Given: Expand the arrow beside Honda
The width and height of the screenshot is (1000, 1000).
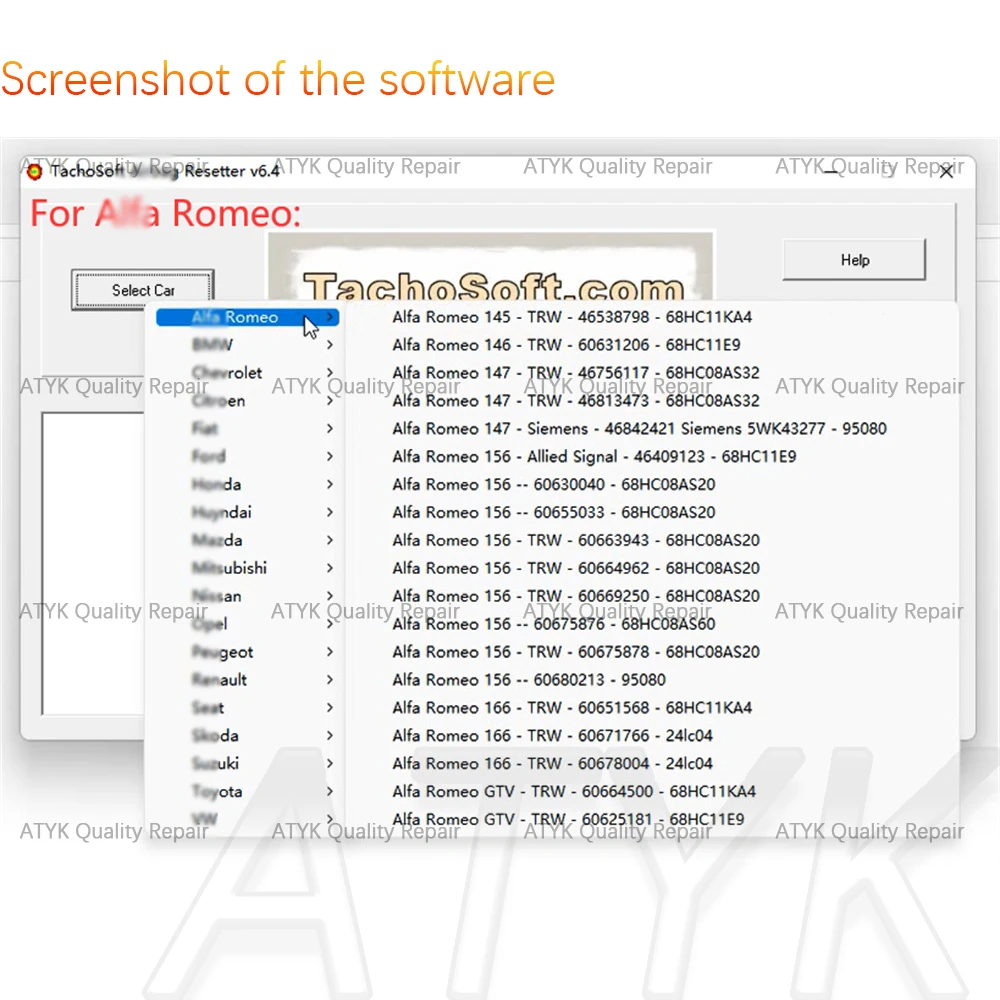Looking at the screenshot, I should click(x=330, y=484).
